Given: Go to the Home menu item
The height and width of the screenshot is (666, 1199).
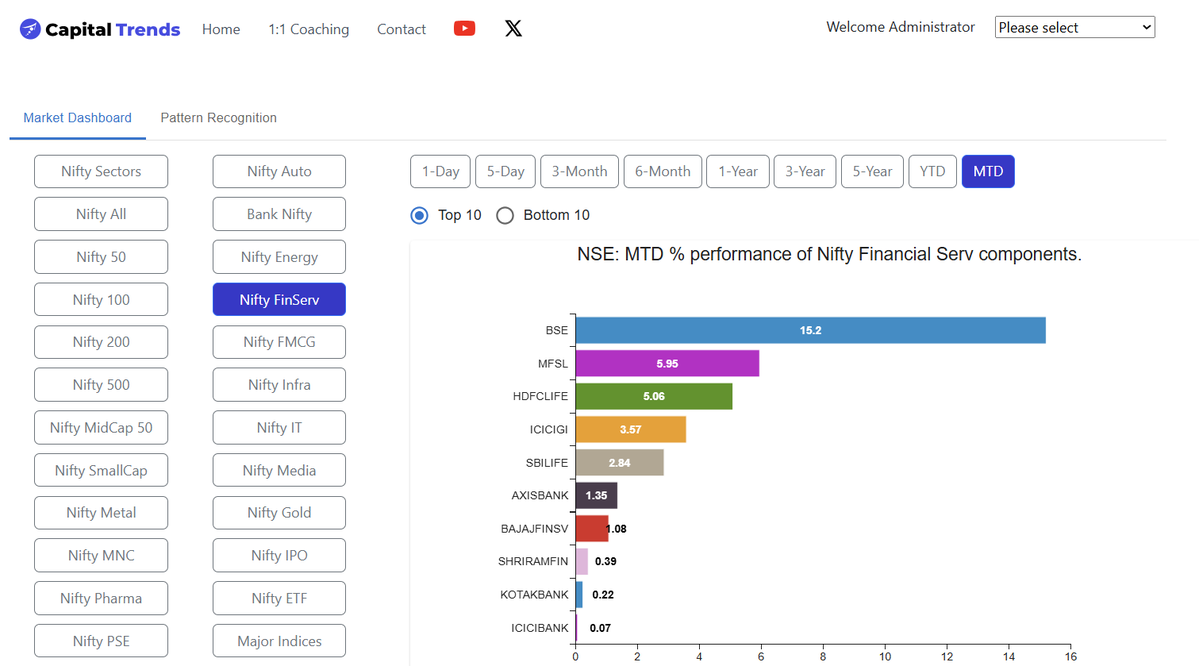Looking at the screenshot, I should click(221, 29).
